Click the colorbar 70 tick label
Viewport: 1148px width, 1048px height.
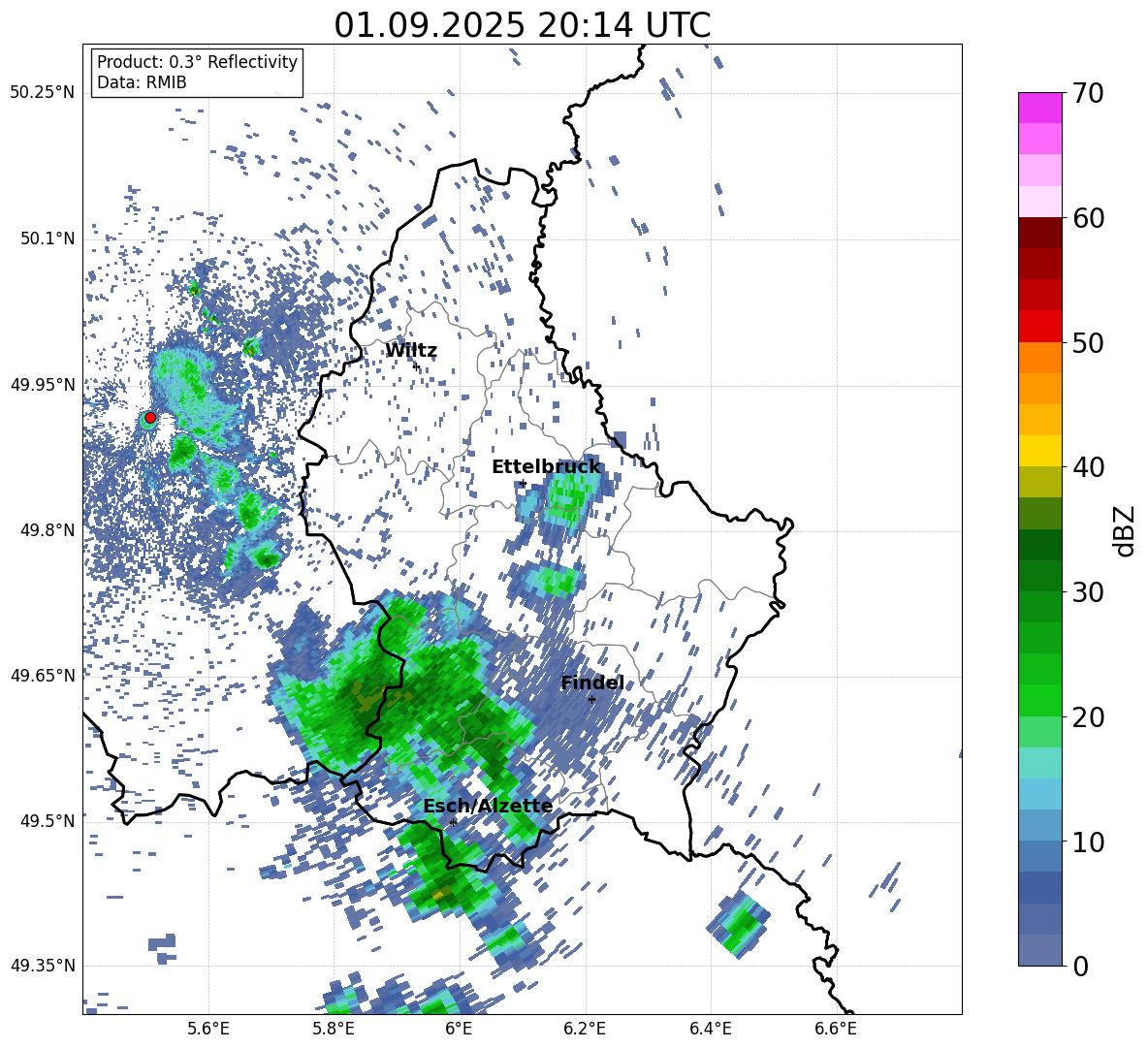1088,93
